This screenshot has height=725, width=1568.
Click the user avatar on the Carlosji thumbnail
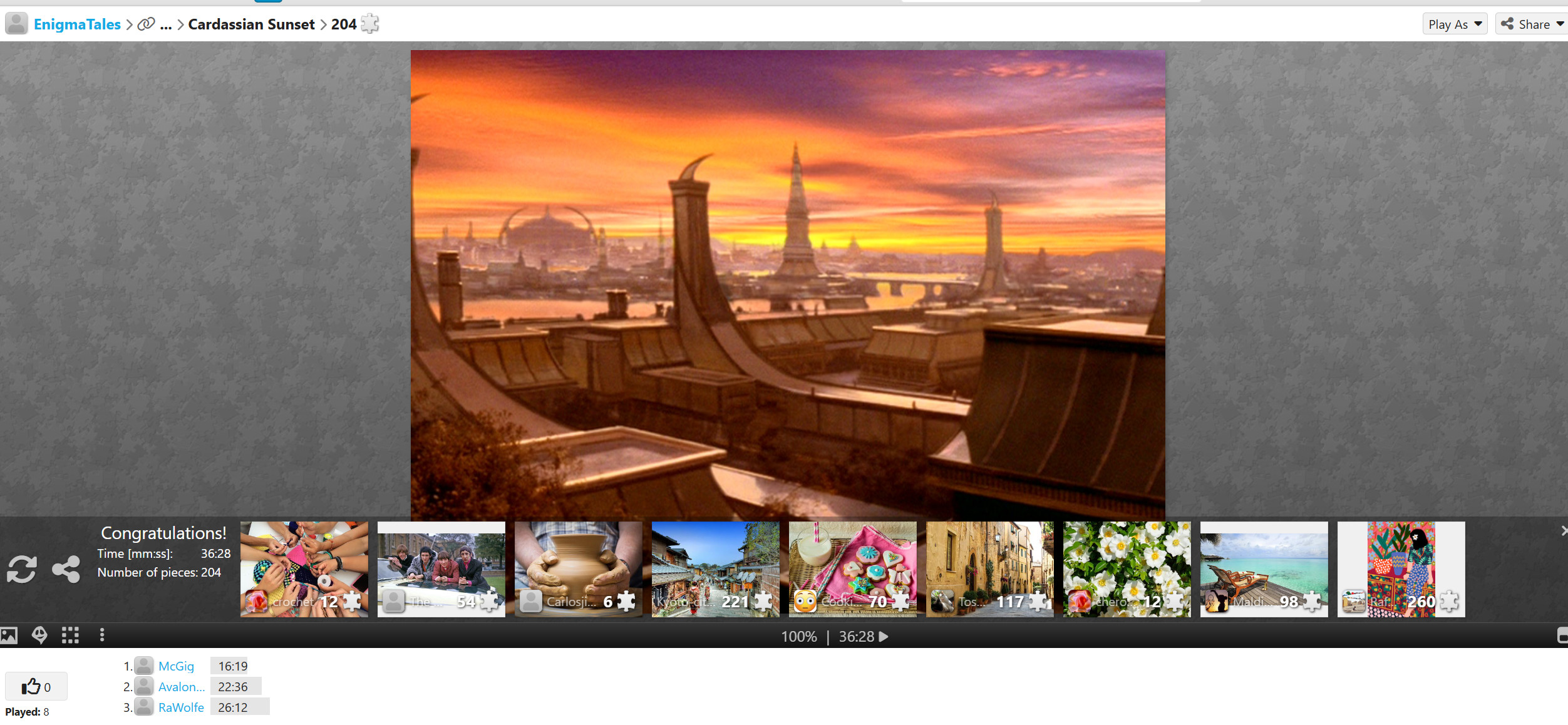click(x=531, y=602)
